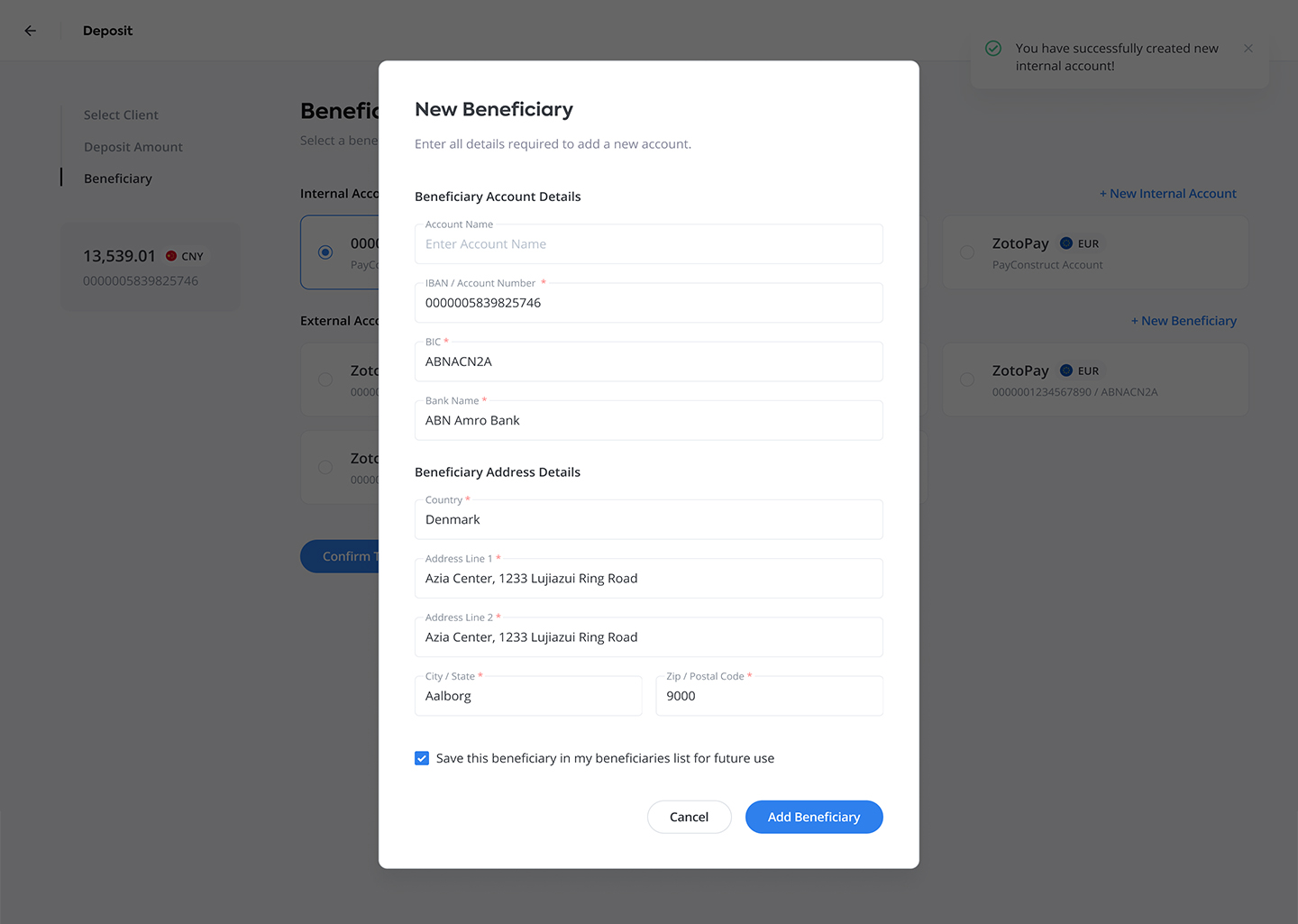Toggle the save beneficiary checkbox
1298x924 pixels.
click(x=422, y=758)
